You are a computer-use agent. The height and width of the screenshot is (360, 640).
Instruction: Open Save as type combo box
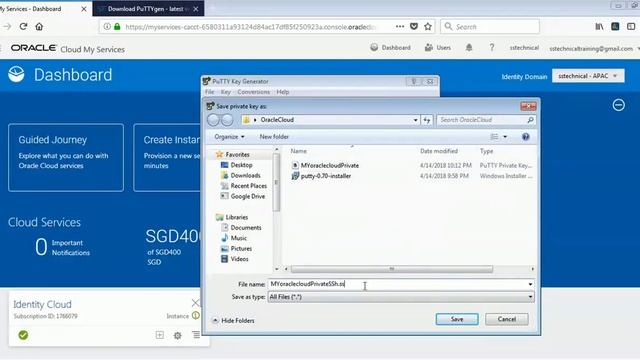401,297
